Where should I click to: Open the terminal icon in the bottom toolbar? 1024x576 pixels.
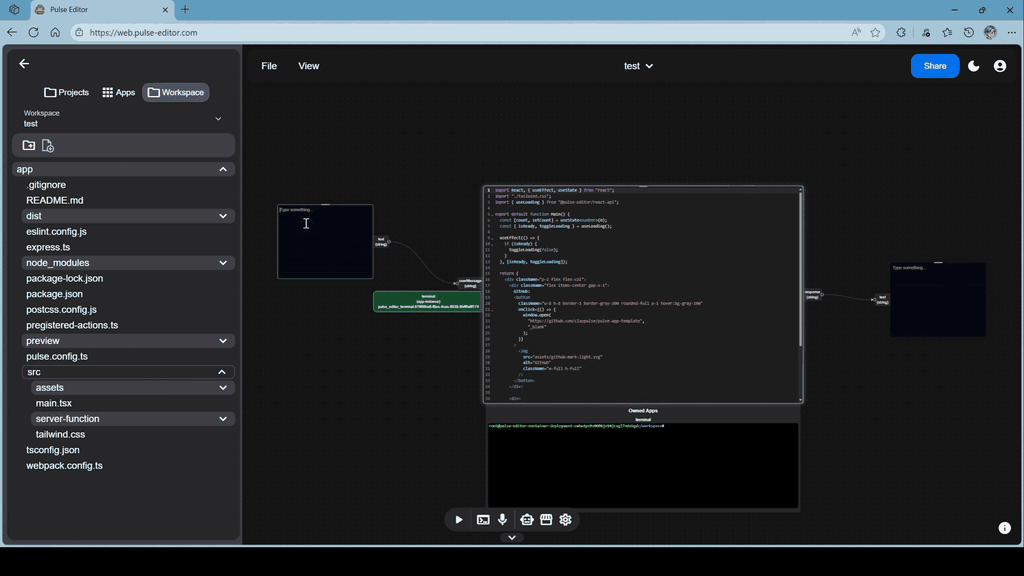tap(482, 520)
